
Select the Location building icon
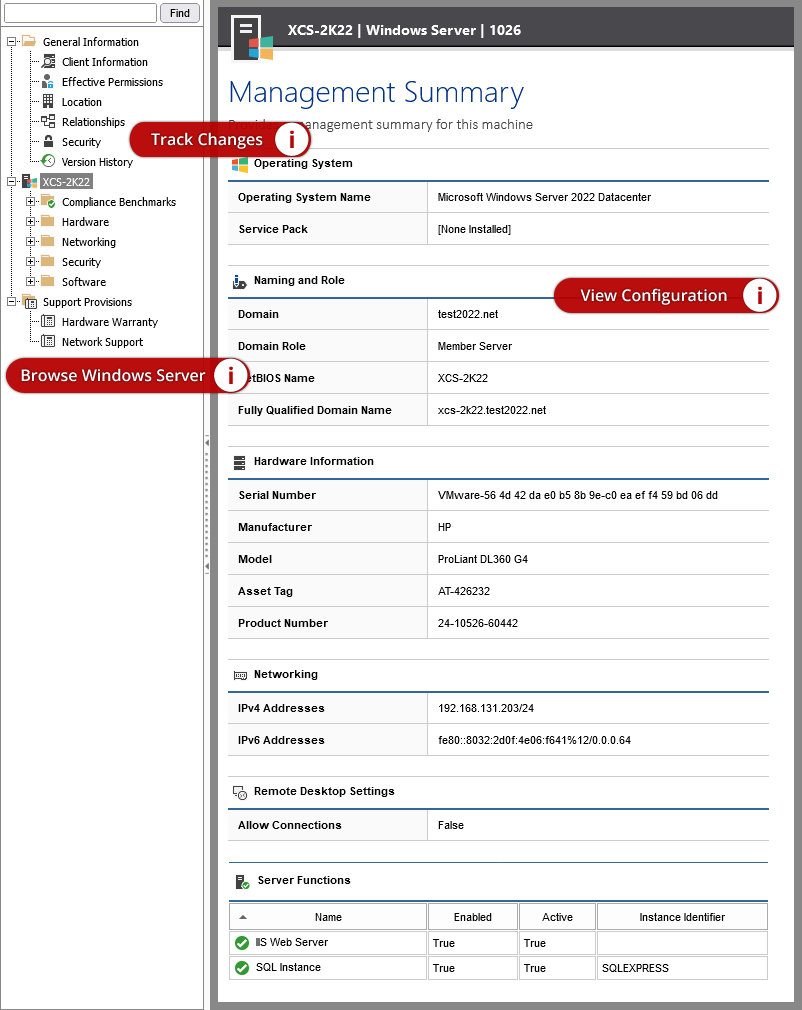47,101
